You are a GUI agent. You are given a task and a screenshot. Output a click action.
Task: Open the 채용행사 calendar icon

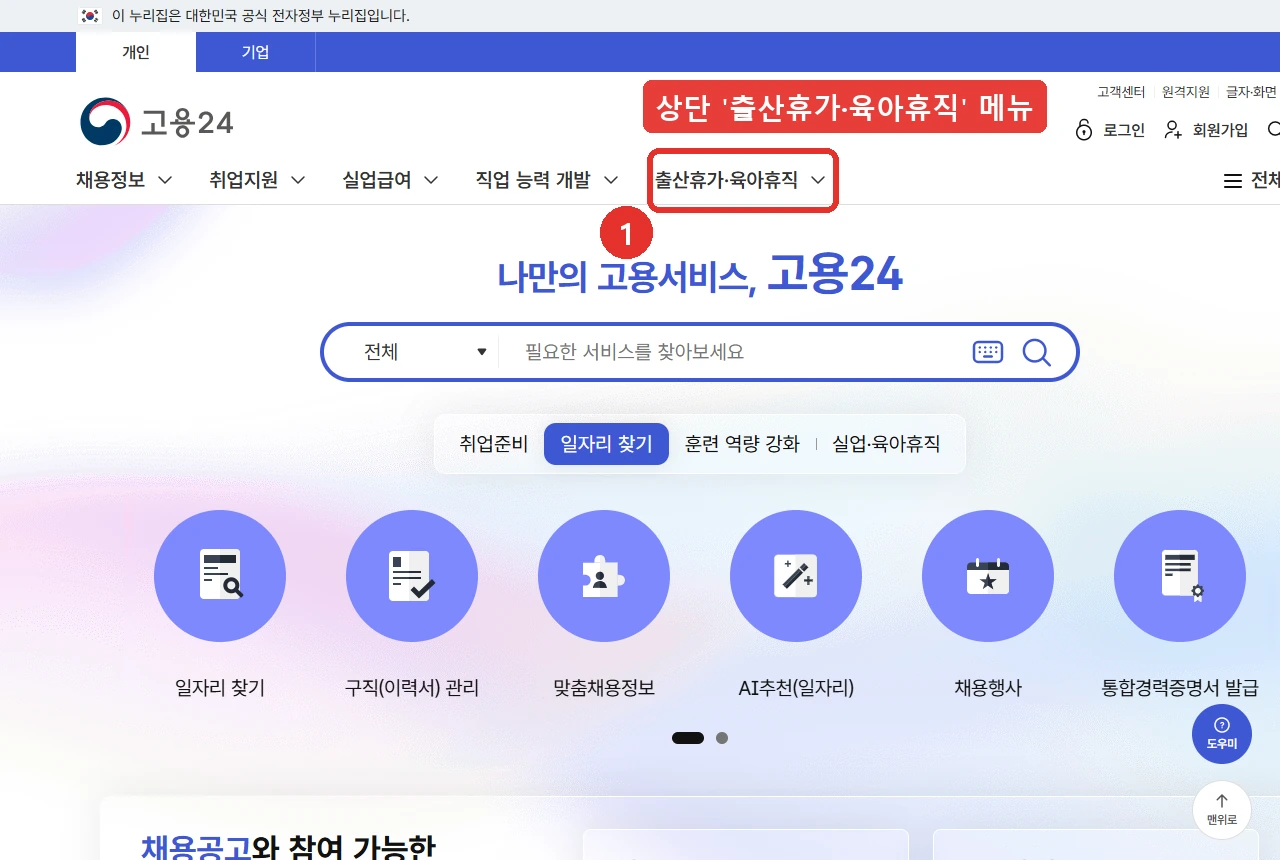pyautogui.click(x=988, y=576)
